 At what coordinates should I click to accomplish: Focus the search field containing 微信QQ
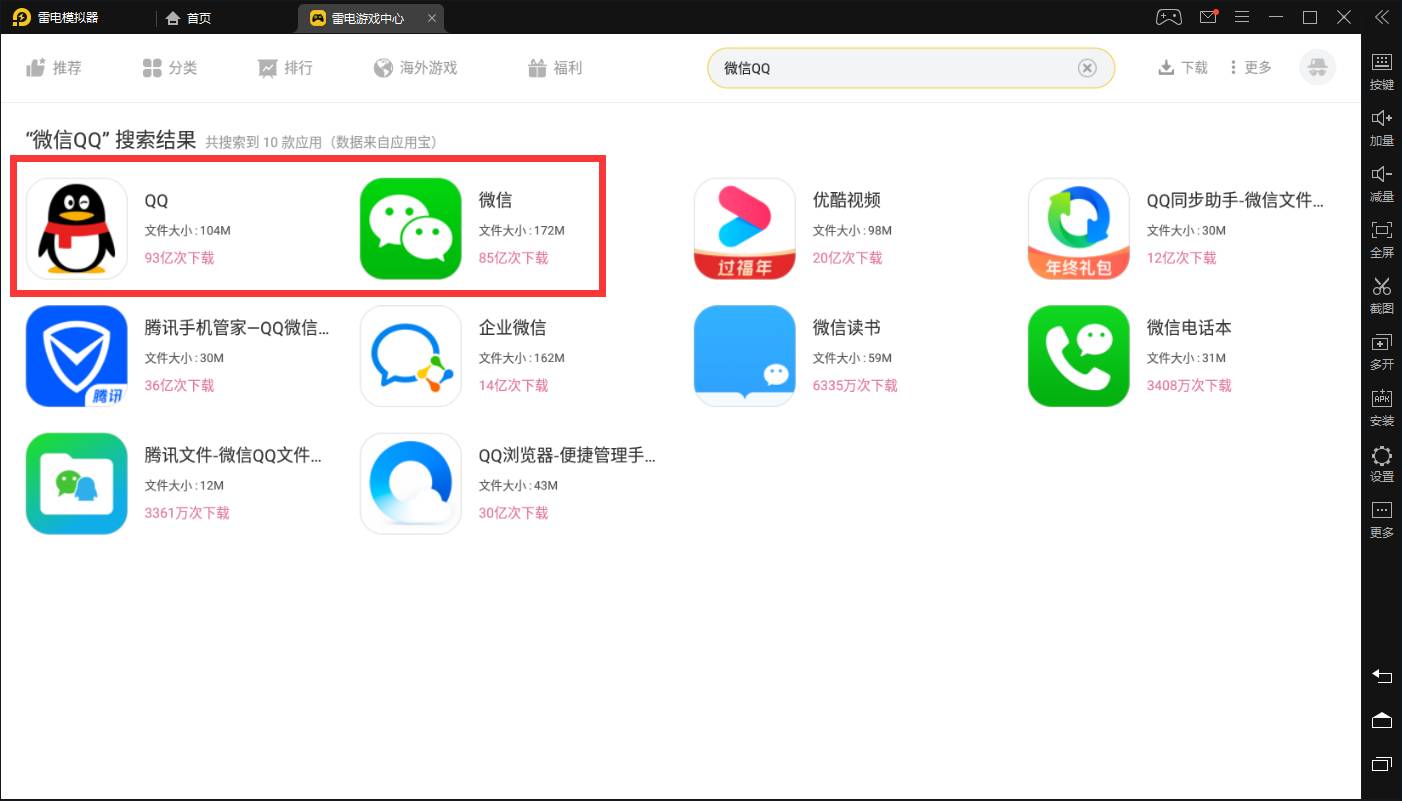click(x=890, y=68)
